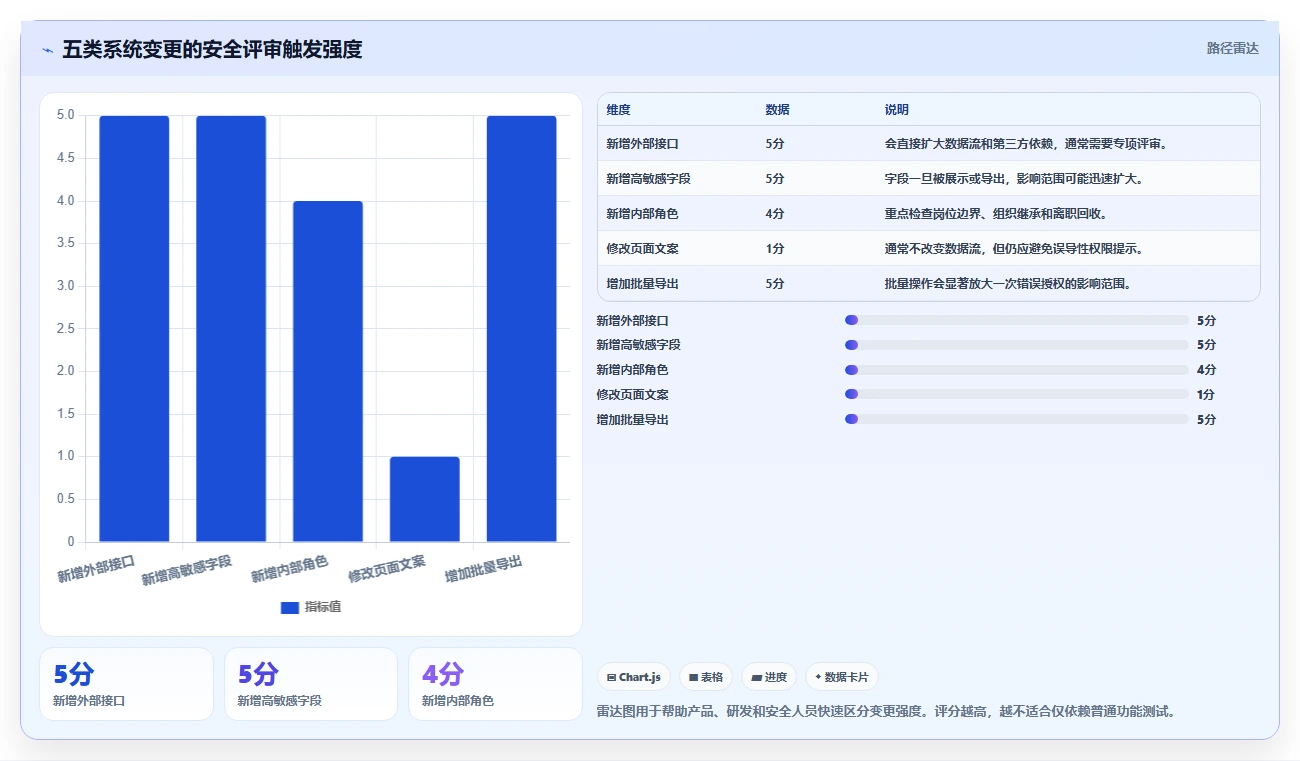Screen dimensions: 1300x761
Task: Select the 新增外部接口 table row name
Action: pos(642,144)
